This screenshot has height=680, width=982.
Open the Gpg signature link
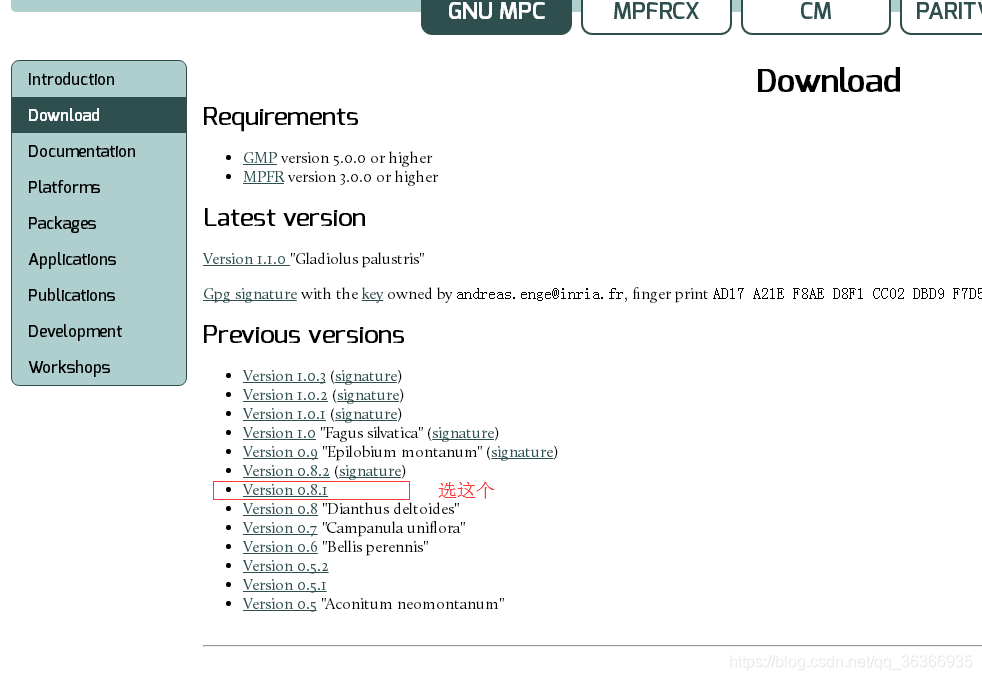[x=250, y=294]
